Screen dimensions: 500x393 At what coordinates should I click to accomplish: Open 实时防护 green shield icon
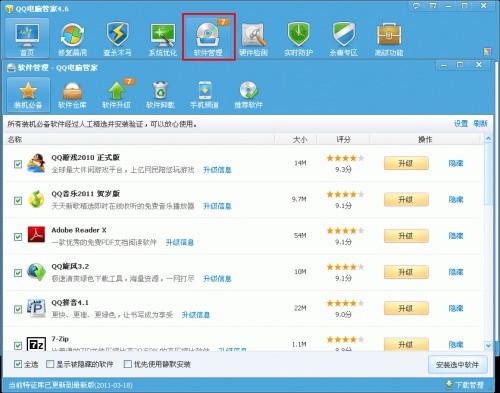(x=299, y=38)
